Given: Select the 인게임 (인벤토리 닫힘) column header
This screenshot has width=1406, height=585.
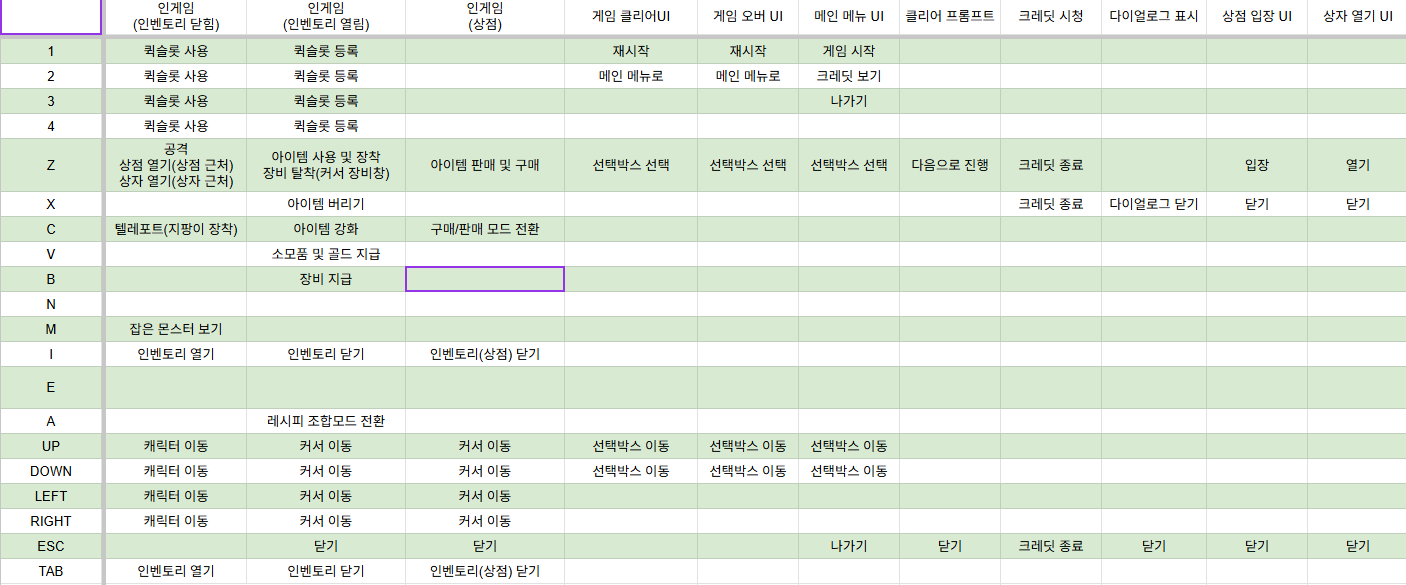Looking at the screenshot, I should 176,16.
